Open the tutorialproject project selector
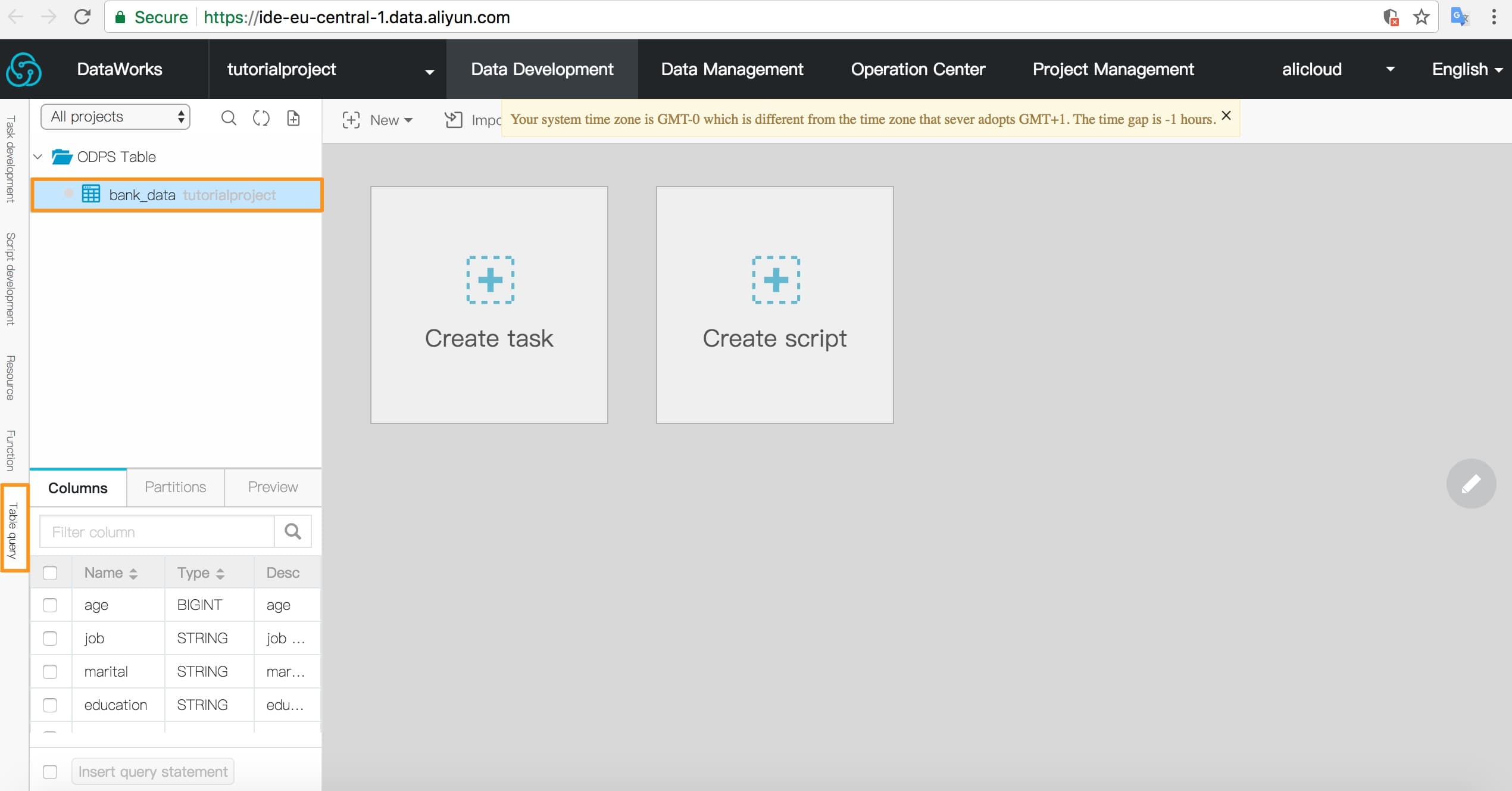Screen dimensions: 1512x791 click(327, 70)
